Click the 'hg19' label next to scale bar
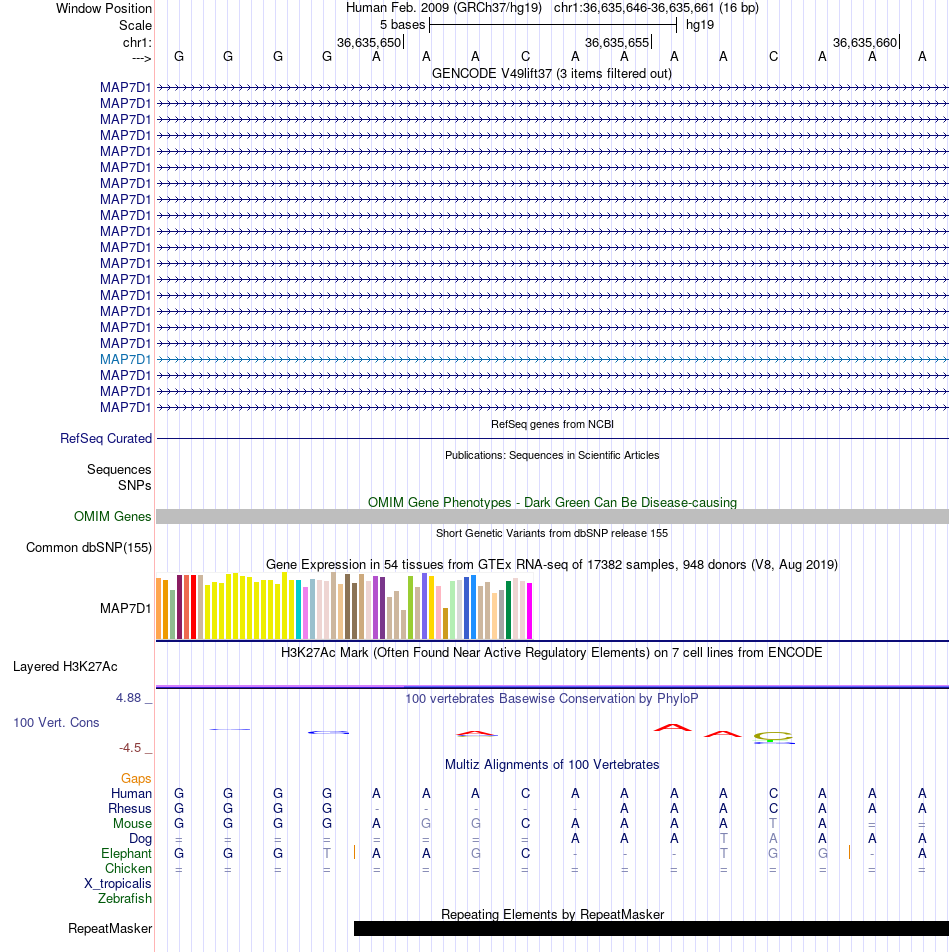Image resolution: width=950 pixels, height=952 pixels. (700, 25)
